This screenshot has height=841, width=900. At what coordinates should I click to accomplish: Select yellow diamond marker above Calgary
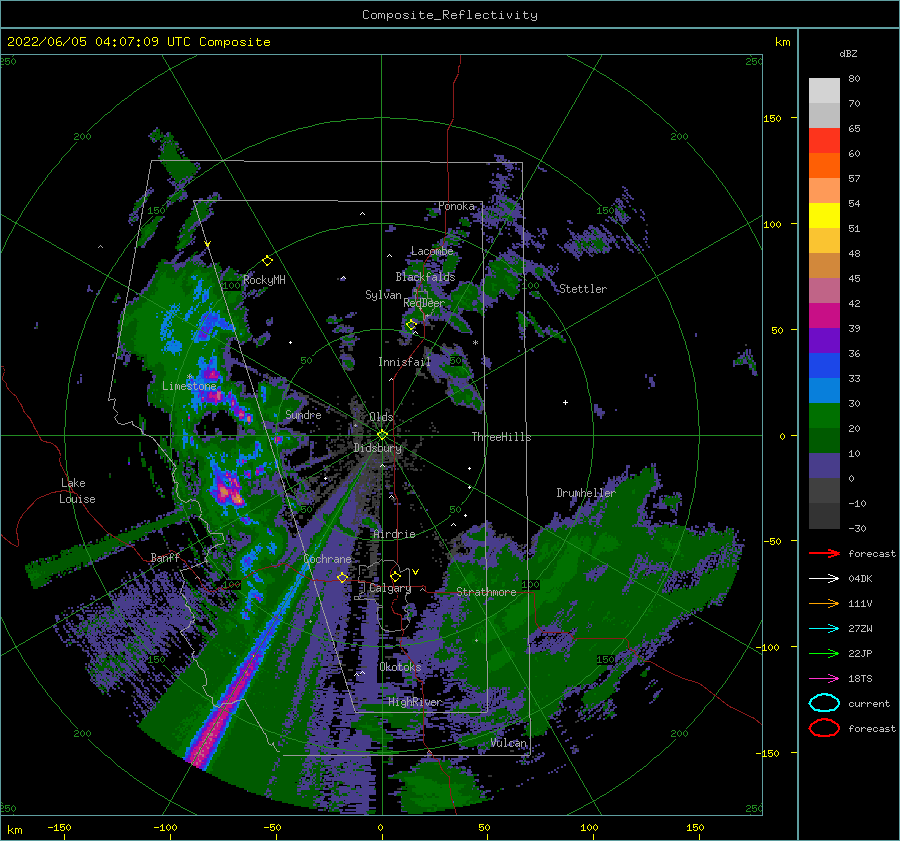(x=395, y=576)
